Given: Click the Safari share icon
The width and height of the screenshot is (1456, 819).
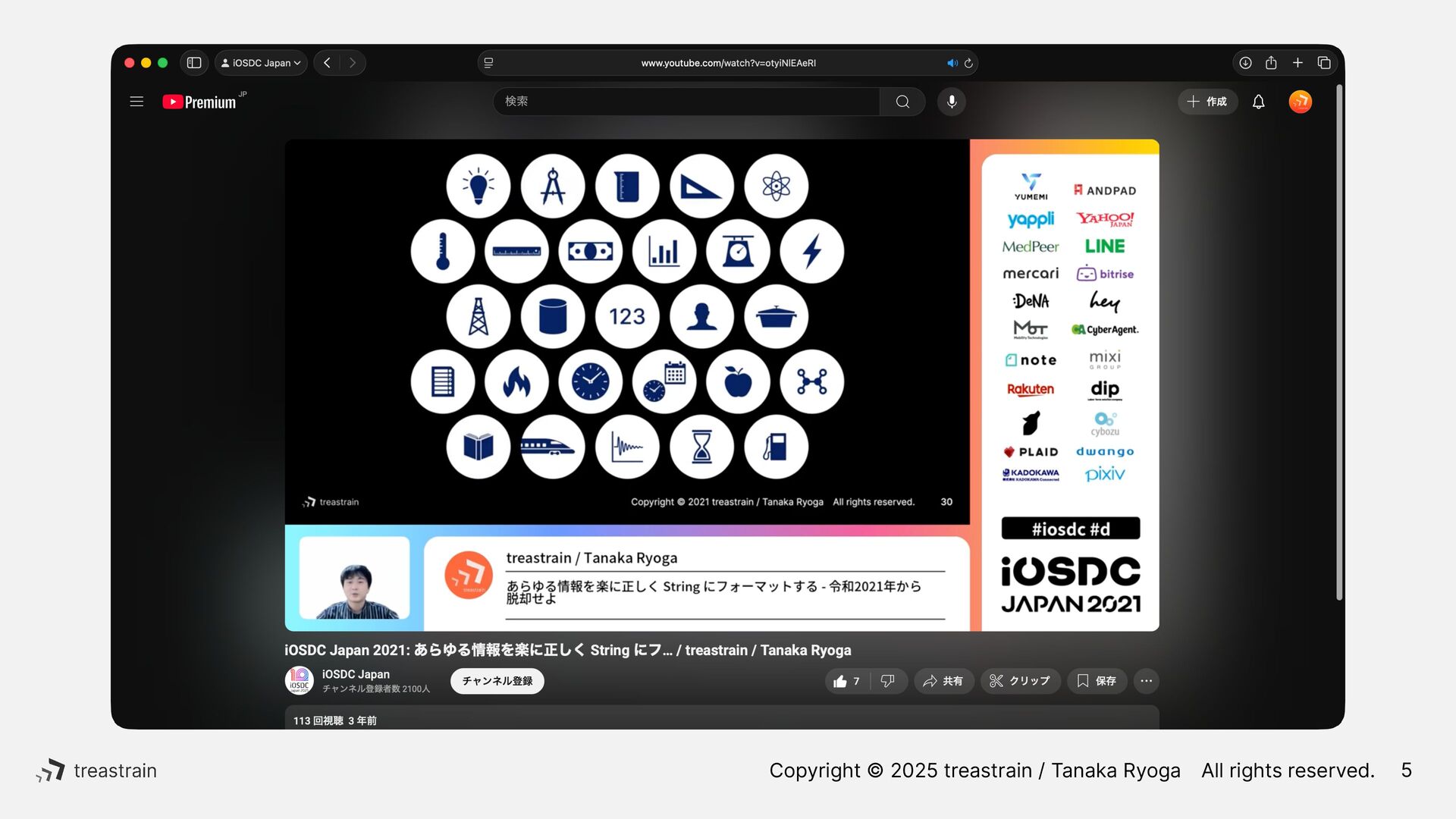Looking at the screenshot, I should point(1271,63).
